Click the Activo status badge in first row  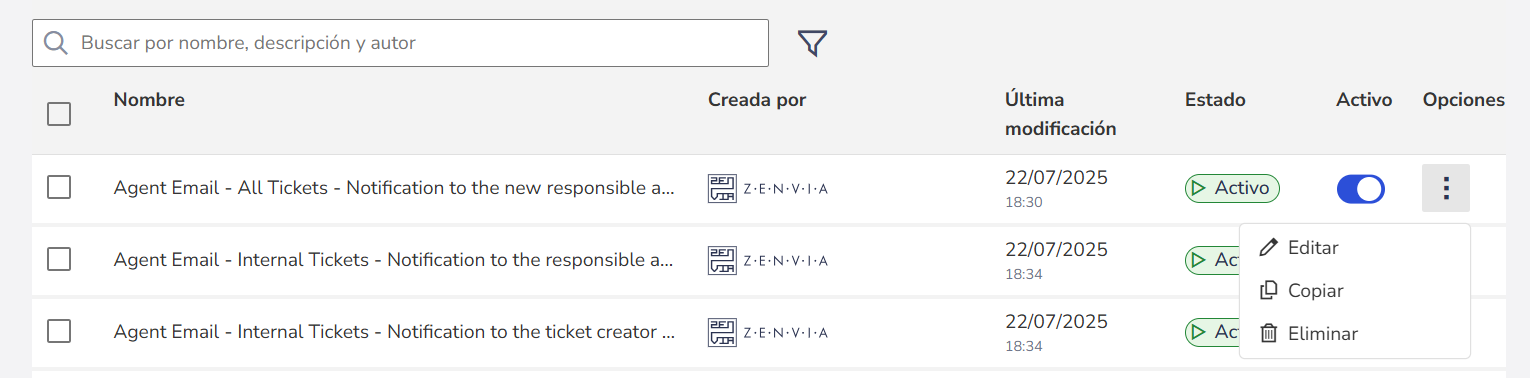click(1232, 188)
